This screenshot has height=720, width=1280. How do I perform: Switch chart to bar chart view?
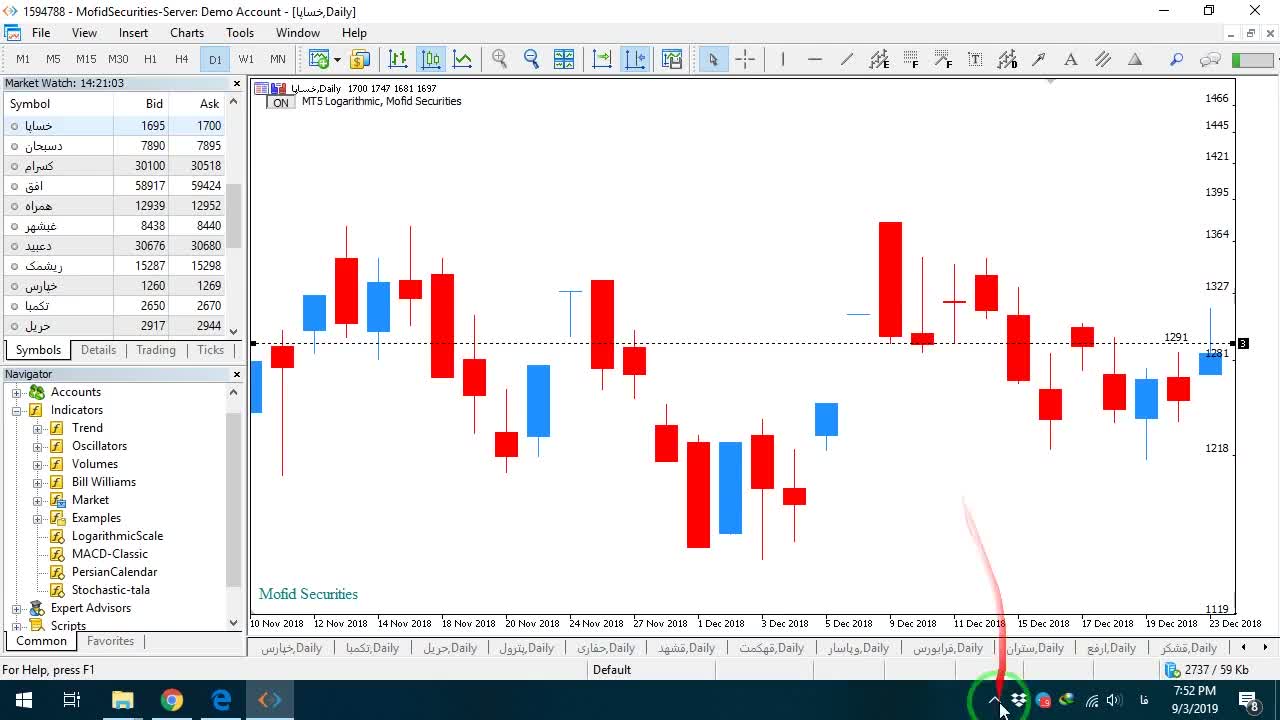398,59
